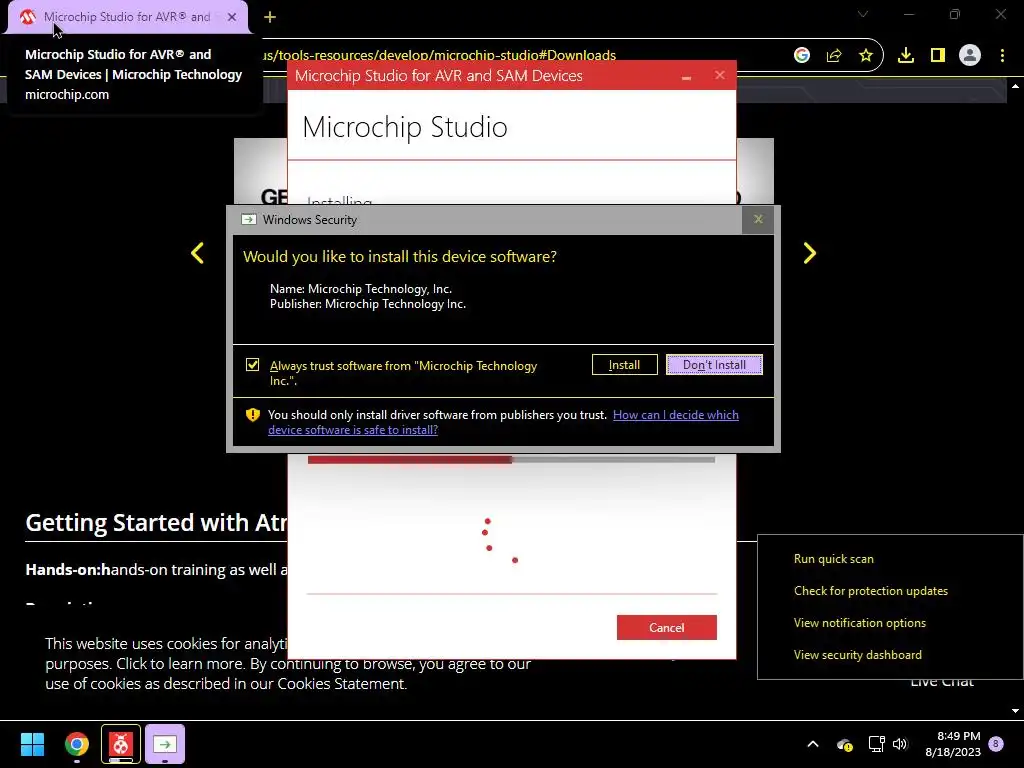This screenshot has height=768, width=1024.
Task: Minimize the Microchip Studio installer window
Action: 686,76
